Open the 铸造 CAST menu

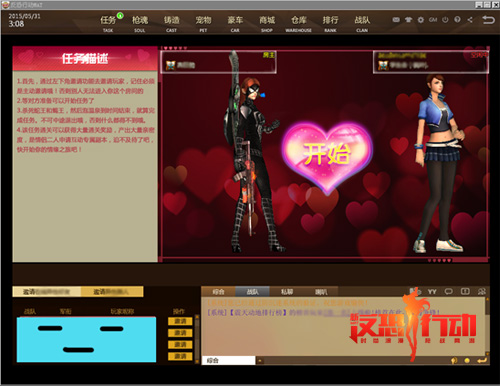171,24
